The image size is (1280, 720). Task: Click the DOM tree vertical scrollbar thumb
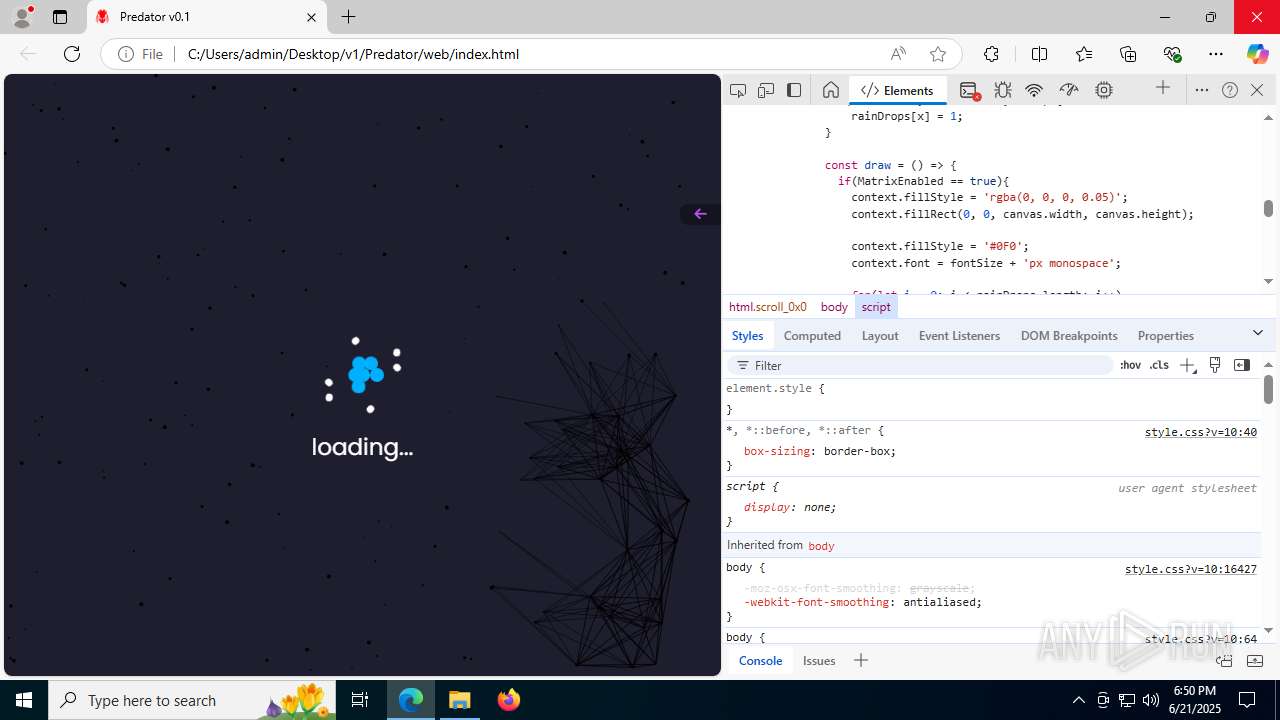tap(1268, 208)
